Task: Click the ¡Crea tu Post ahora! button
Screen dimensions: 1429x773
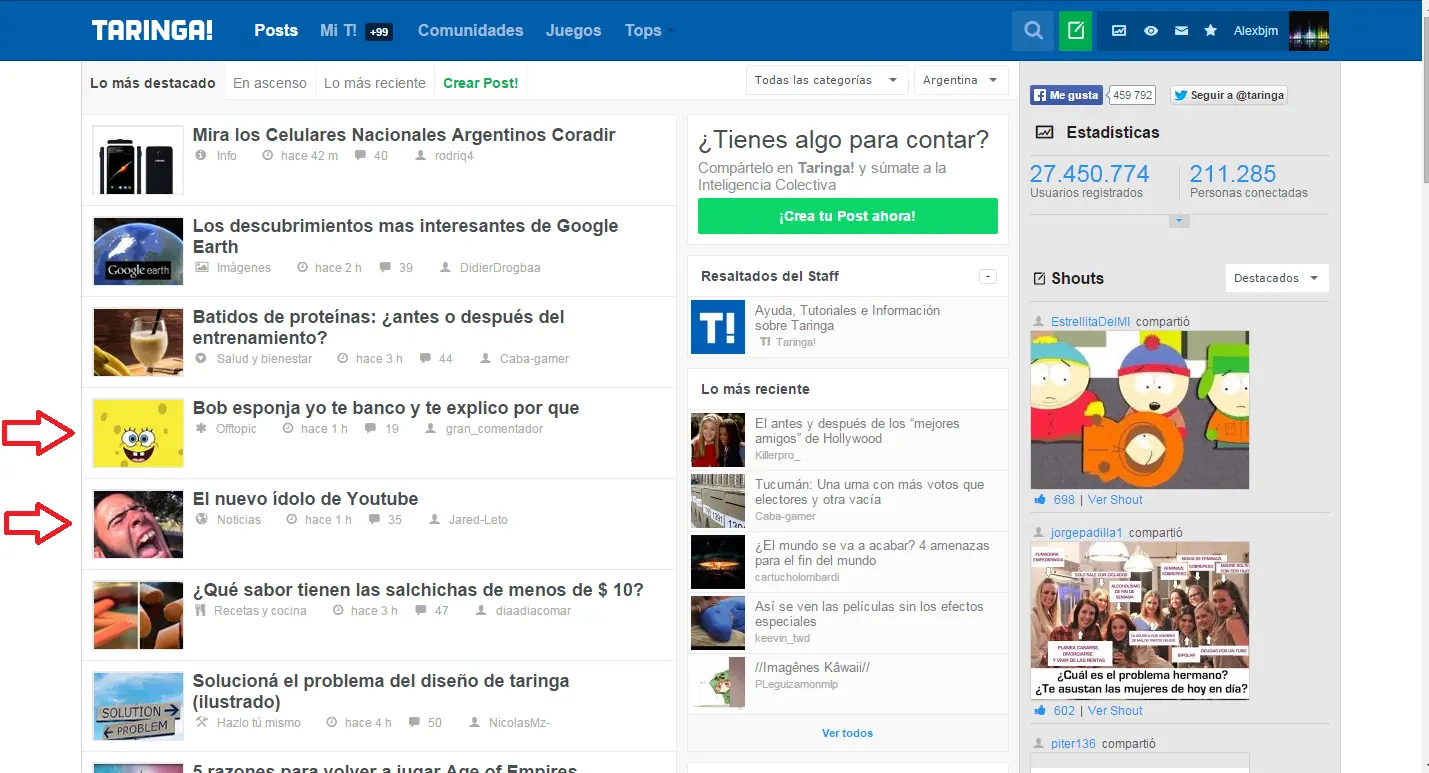Action: pos(848,216)
